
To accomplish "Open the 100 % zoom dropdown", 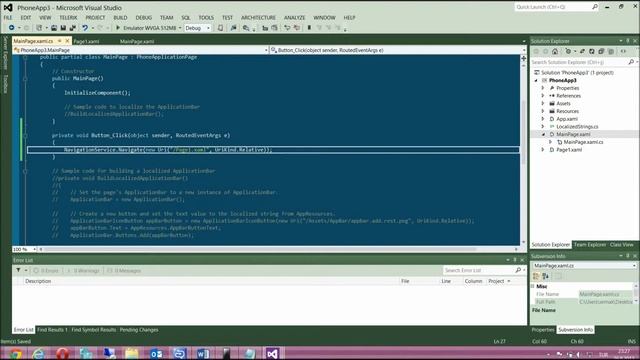I will [x=34, y=249].
